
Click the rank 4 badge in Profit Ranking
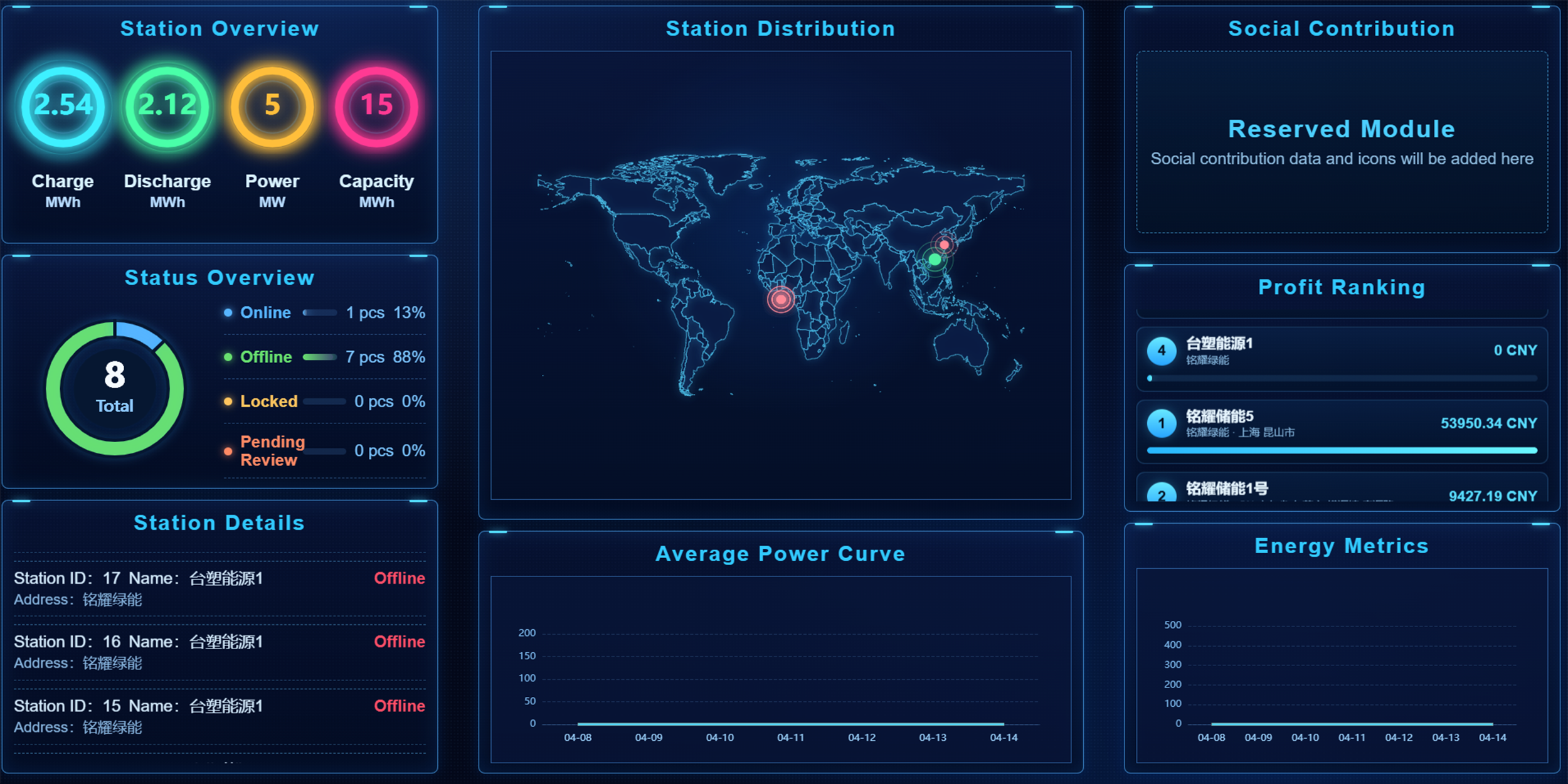point(1162,351)
